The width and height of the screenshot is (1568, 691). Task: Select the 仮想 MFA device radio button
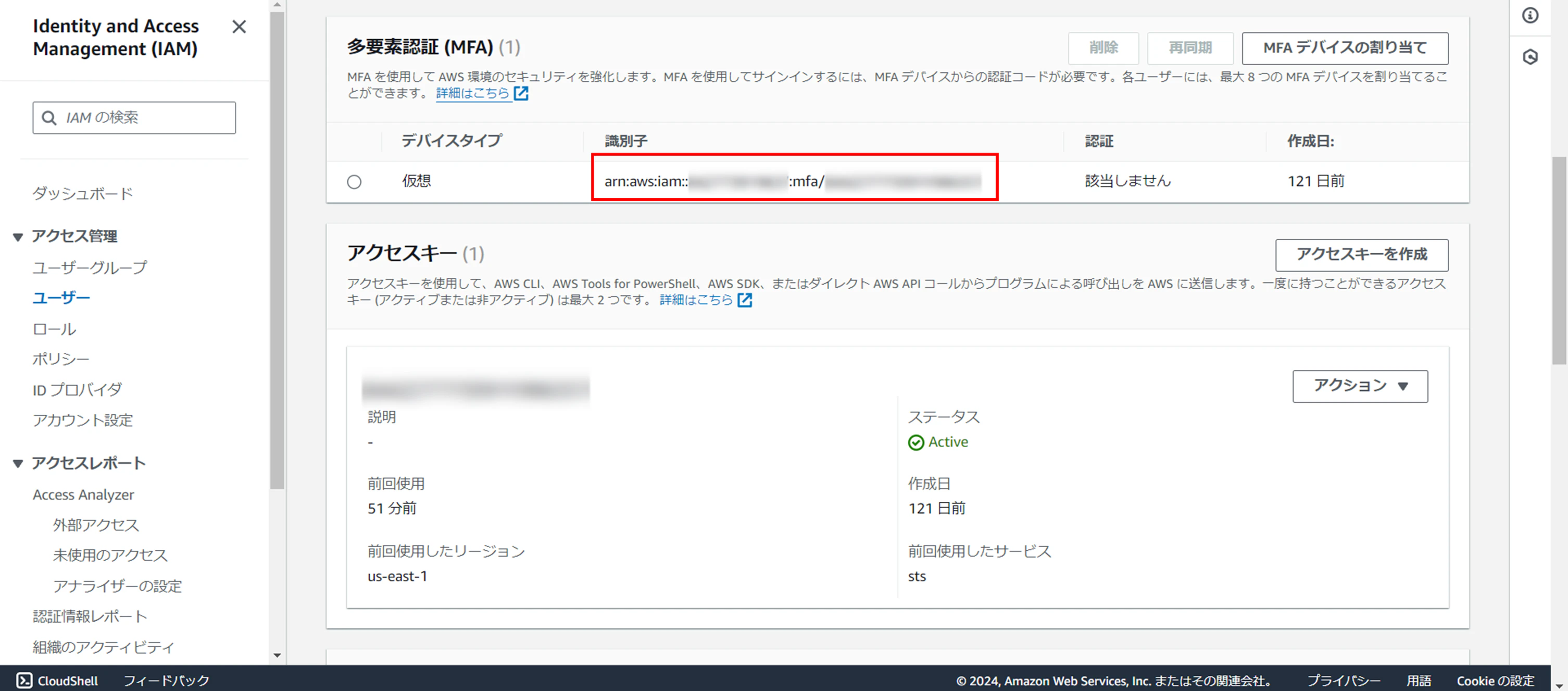pyautogui.click(x=354, y=181)
